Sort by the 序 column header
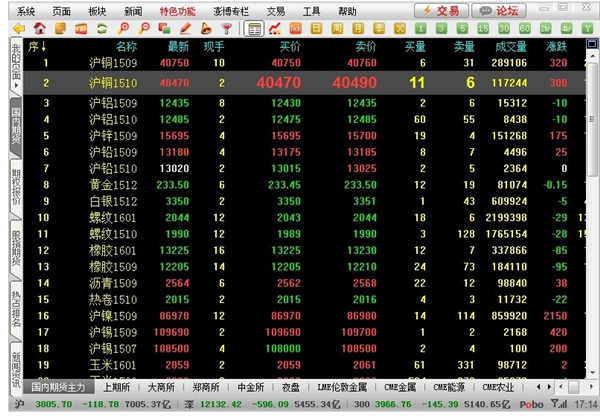Viewport: 600px width, 416px height. pos(37,47)
